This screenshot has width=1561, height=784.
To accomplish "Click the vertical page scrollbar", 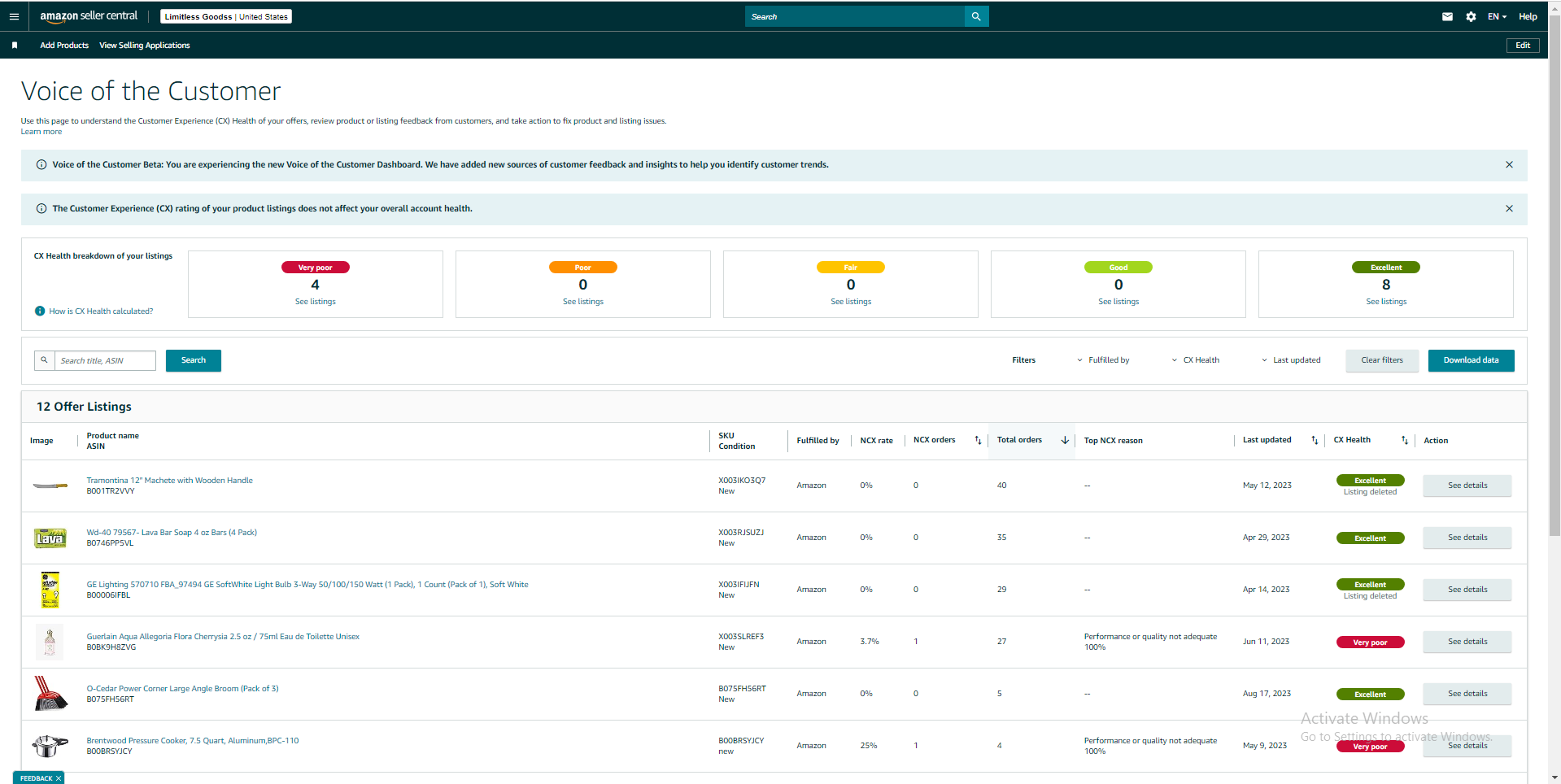I will click(x=1554, y=277).
